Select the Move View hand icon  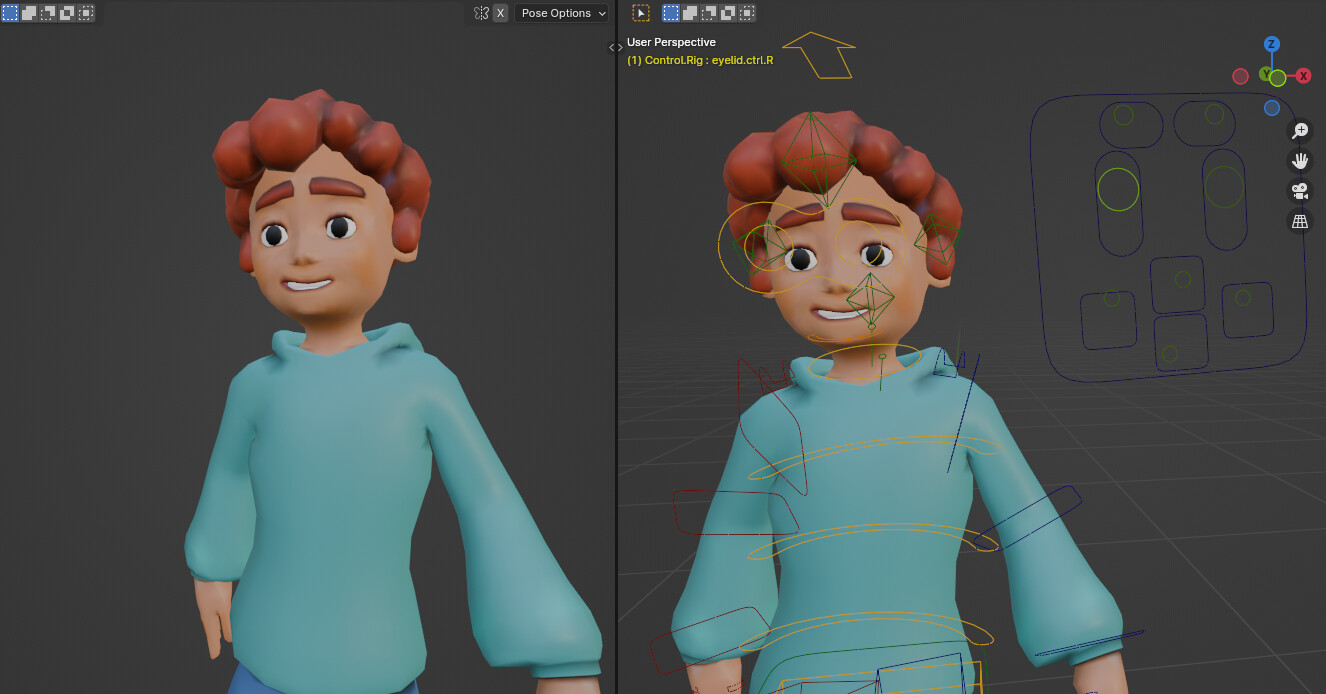[1299, 160]
